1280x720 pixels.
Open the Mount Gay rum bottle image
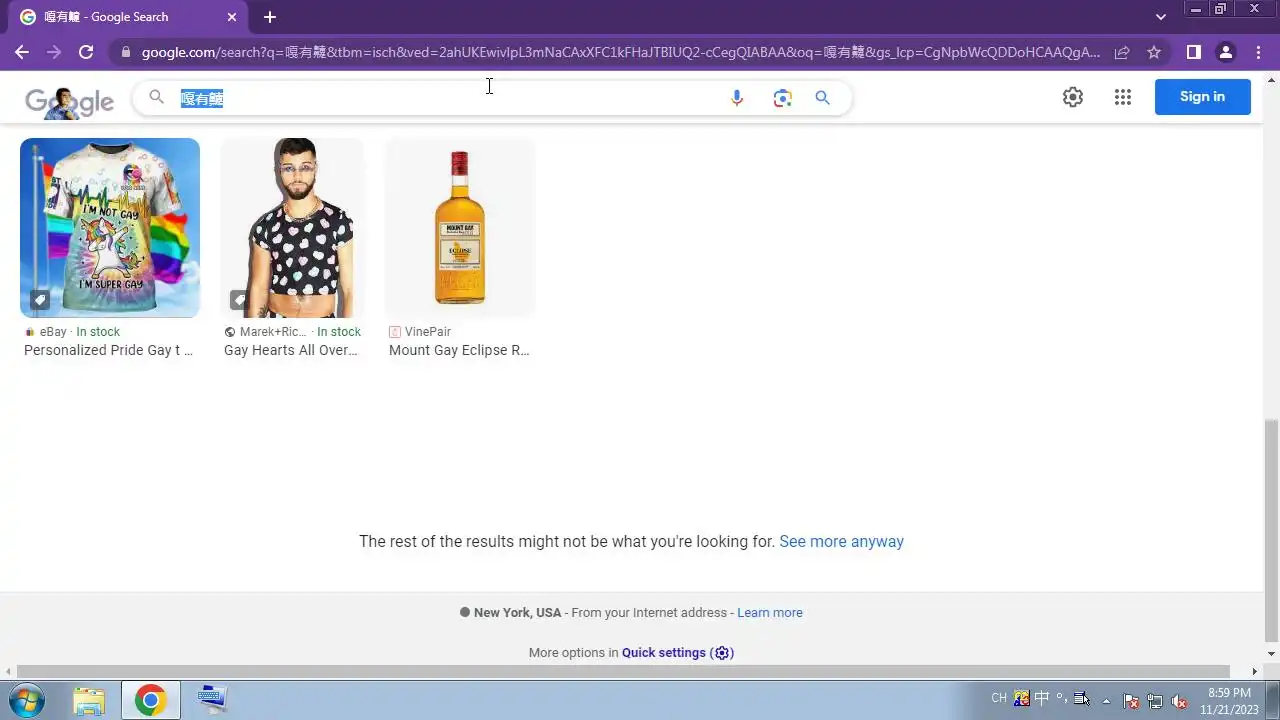pos(460,228)
